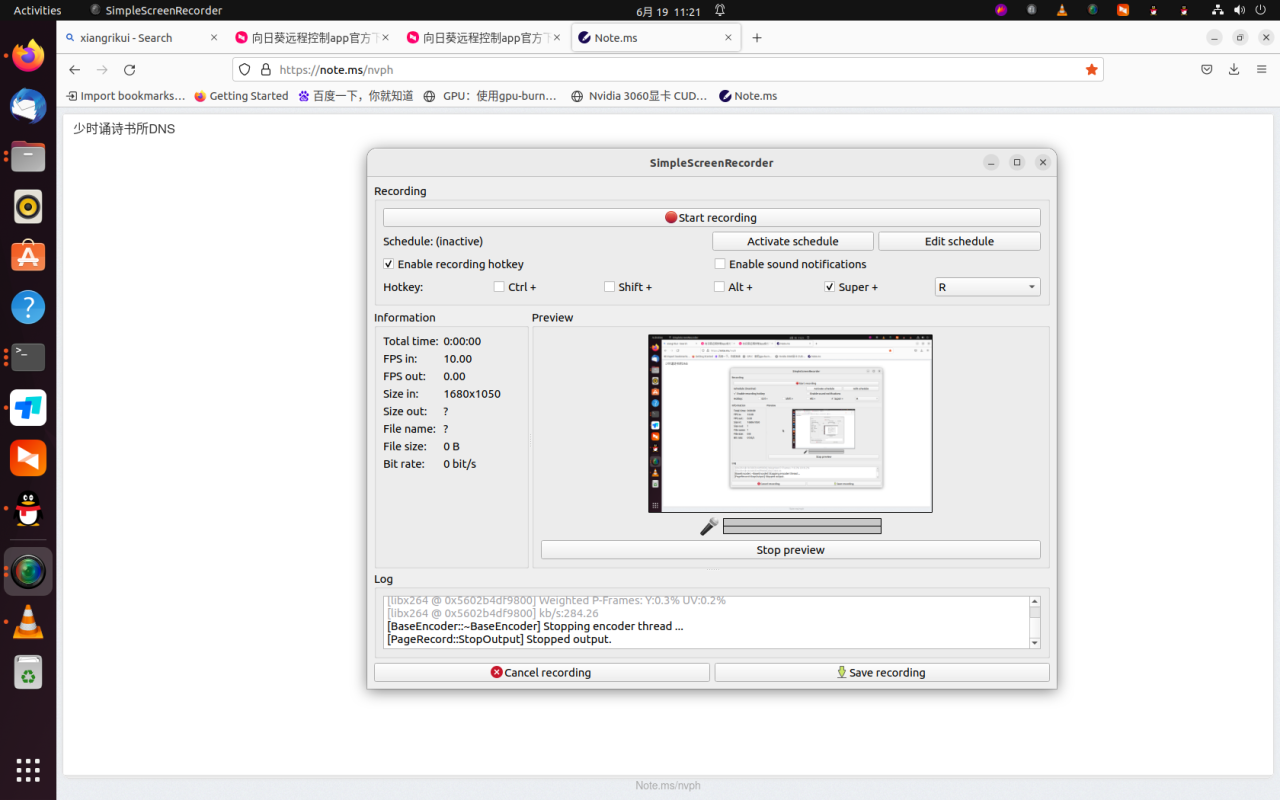Open the Help icon in dock

pos(28,307)
